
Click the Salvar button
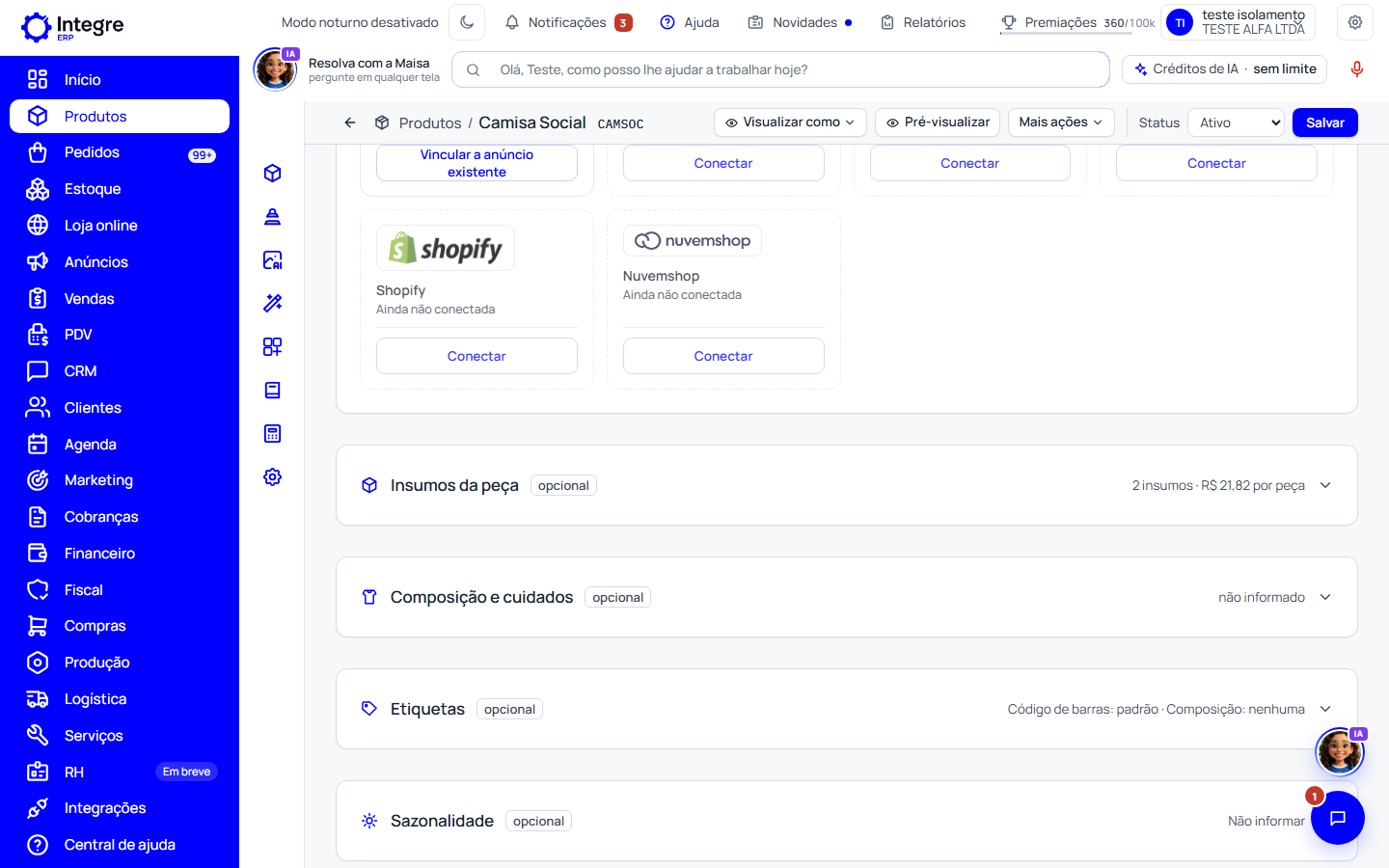(x=1325, y=122)
